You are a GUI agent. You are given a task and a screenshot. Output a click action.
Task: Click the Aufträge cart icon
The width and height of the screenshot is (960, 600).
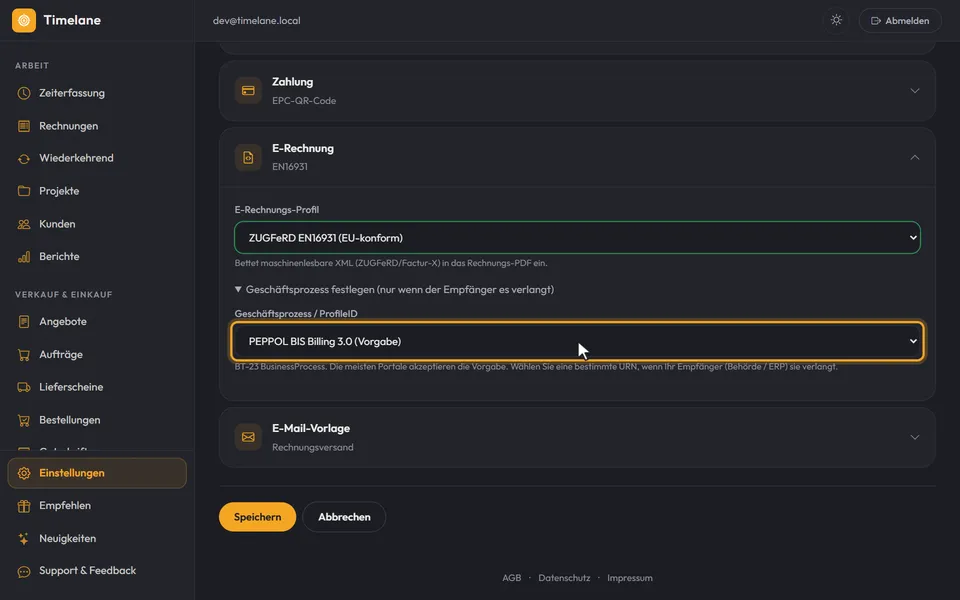[x=24, y=354]
